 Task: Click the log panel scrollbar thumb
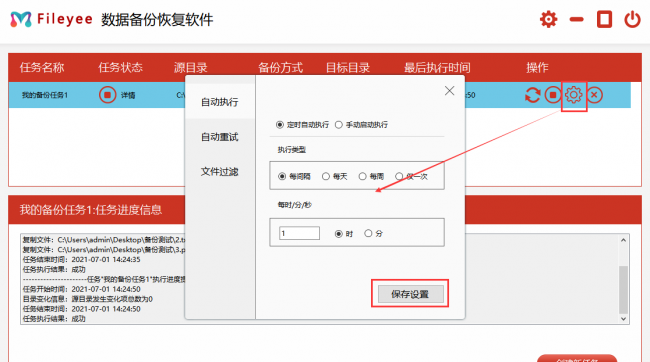(623, 290)
